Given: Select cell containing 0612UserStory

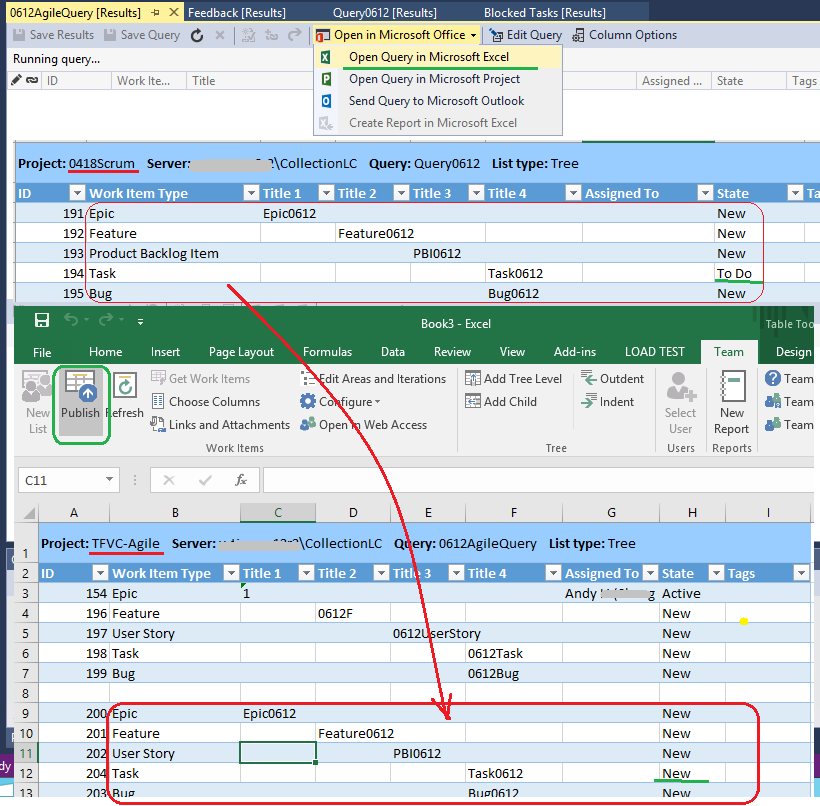Looking at the screenshot, I should click(427, 634).
